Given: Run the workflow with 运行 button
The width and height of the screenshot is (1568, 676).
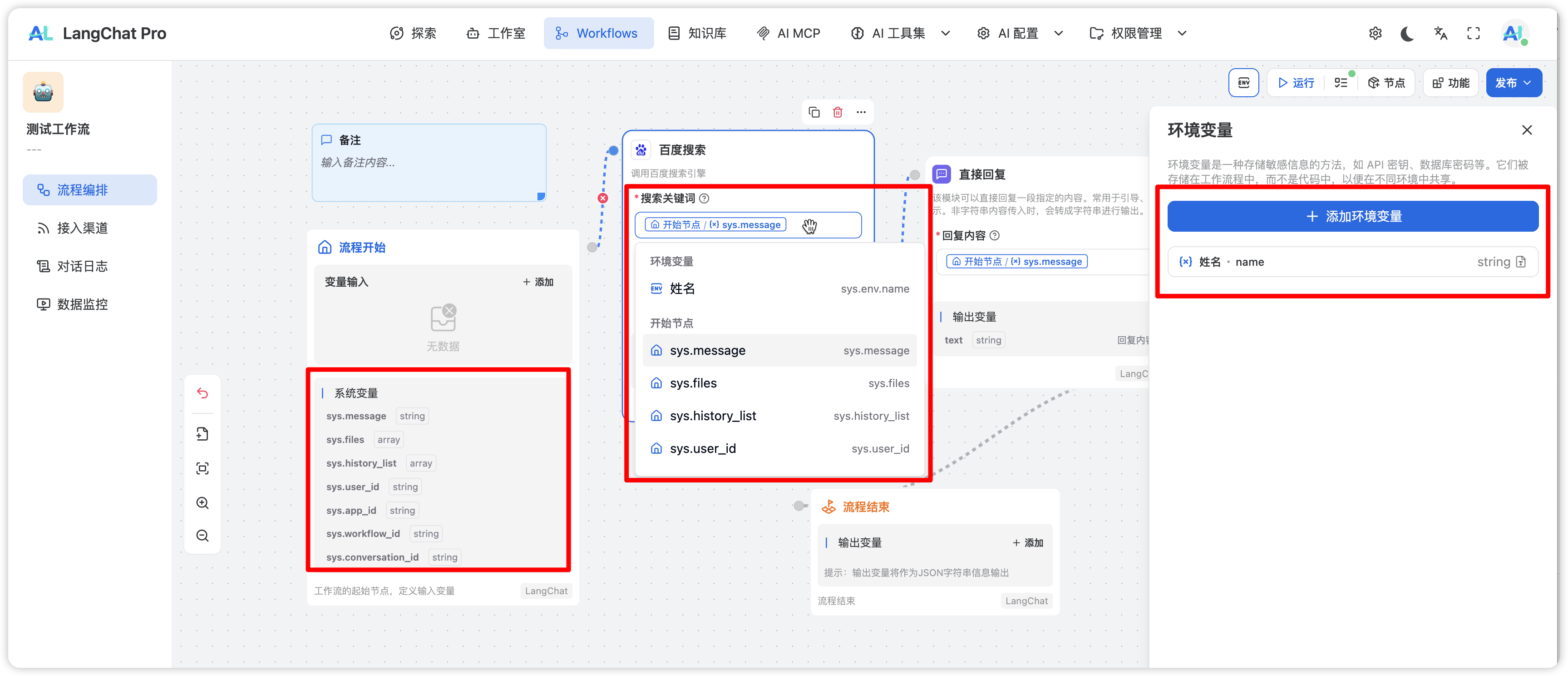Looking at the screenshot, I should click(1296, 83).
